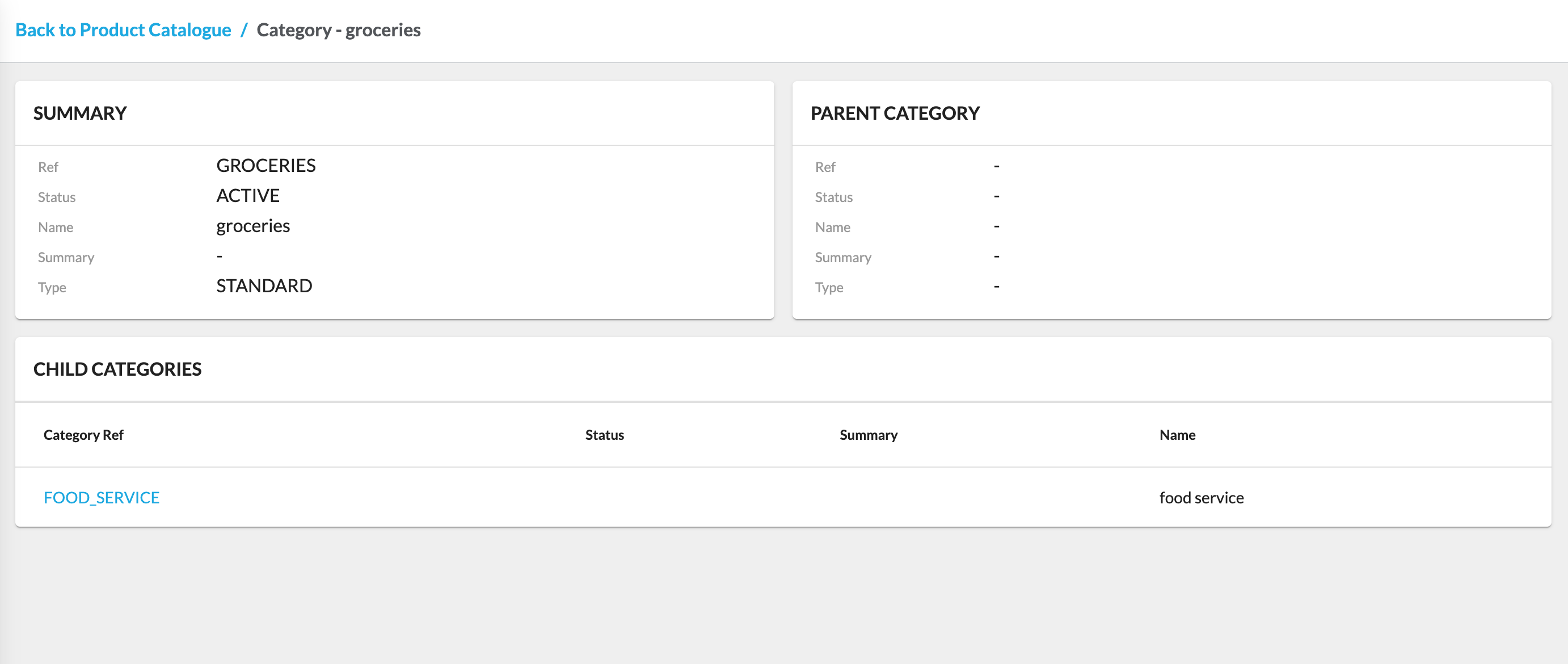Click the CHILD CATEGORIES card heading
Image resolution: width=1568 pixels, height=664 pixels.
pyautogui.click(x=117, y=369)
